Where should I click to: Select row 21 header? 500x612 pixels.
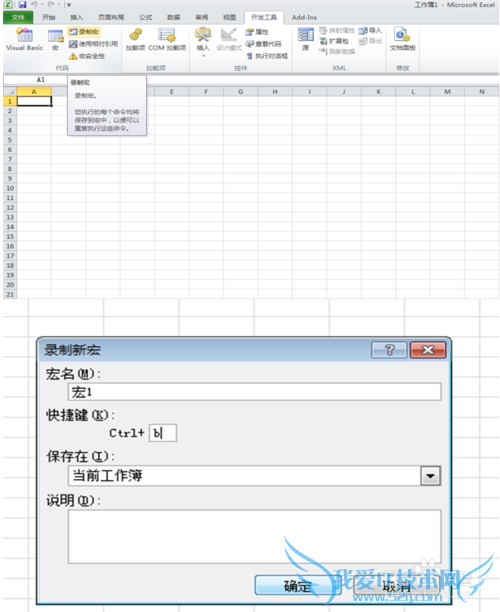(10, 294)
